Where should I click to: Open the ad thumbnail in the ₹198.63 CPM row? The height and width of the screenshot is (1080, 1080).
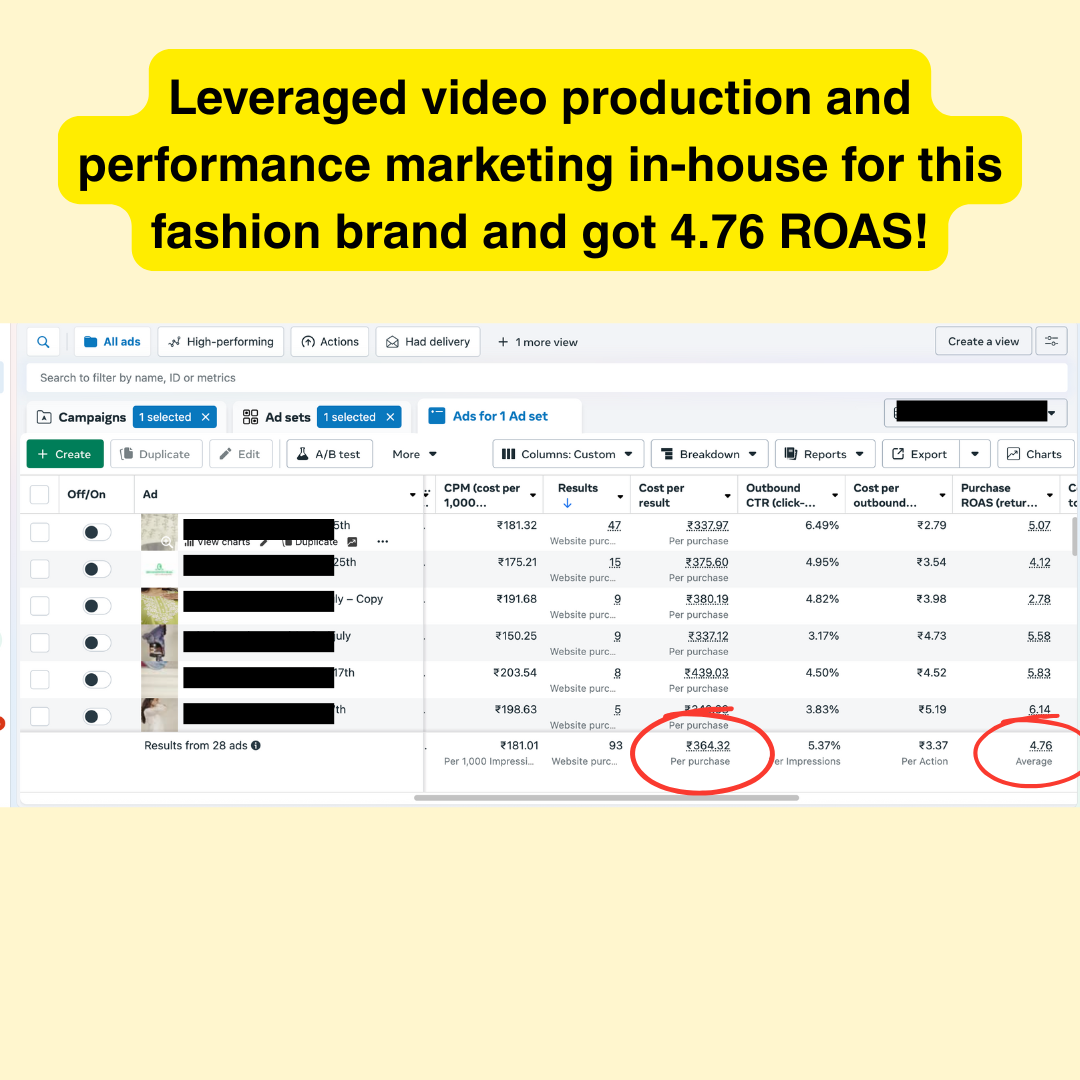pos(159,715)
